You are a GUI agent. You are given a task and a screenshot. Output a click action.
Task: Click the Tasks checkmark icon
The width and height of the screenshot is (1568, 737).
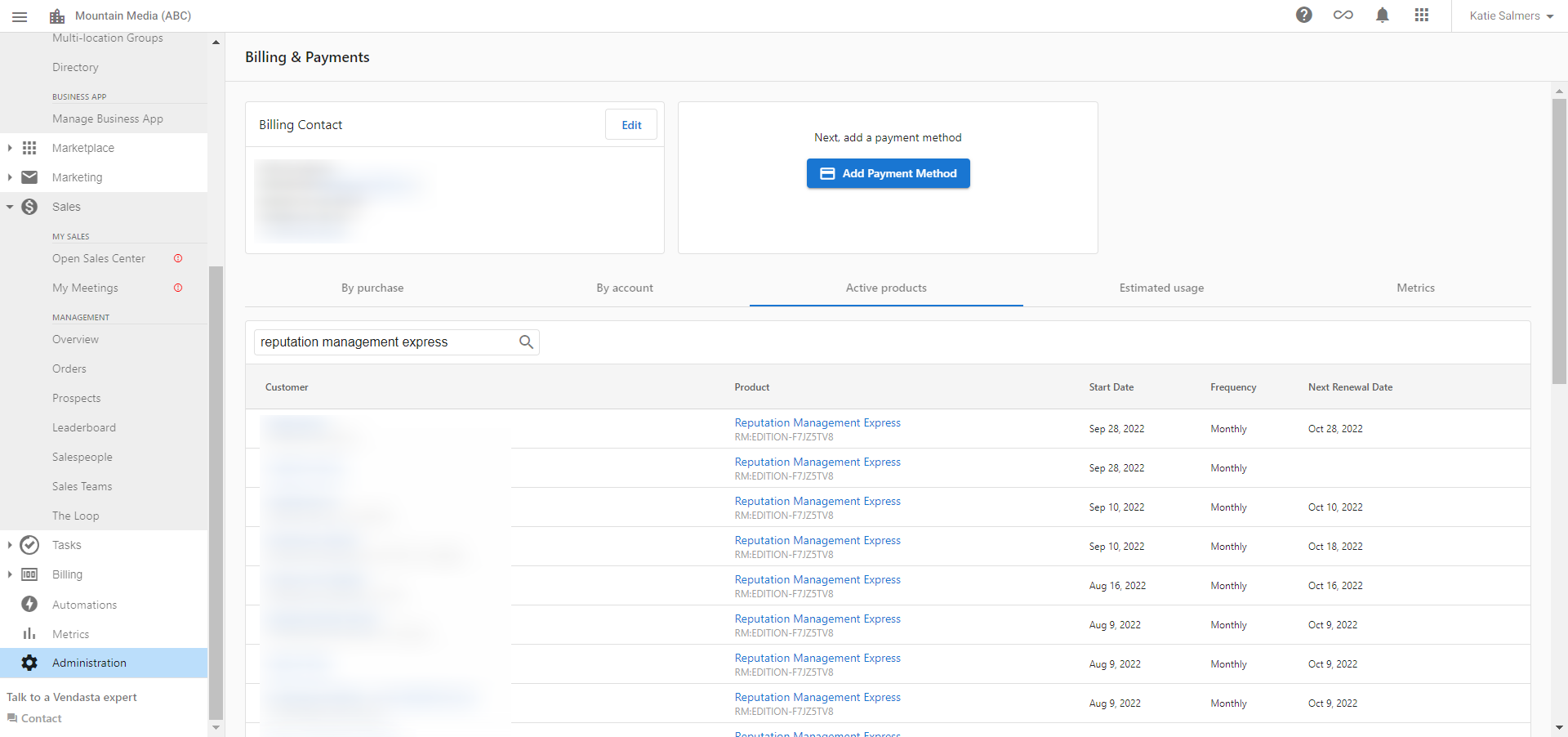[x=29, y=545]
